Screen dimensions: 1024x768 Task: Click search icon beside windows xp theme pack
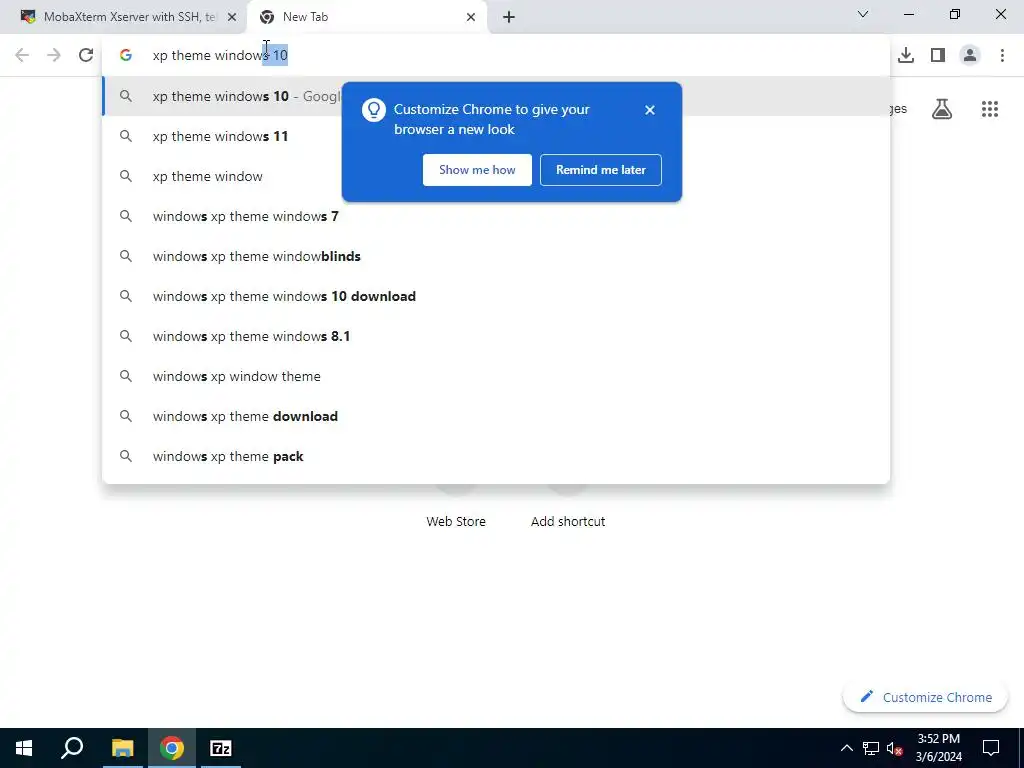[126, 456]
